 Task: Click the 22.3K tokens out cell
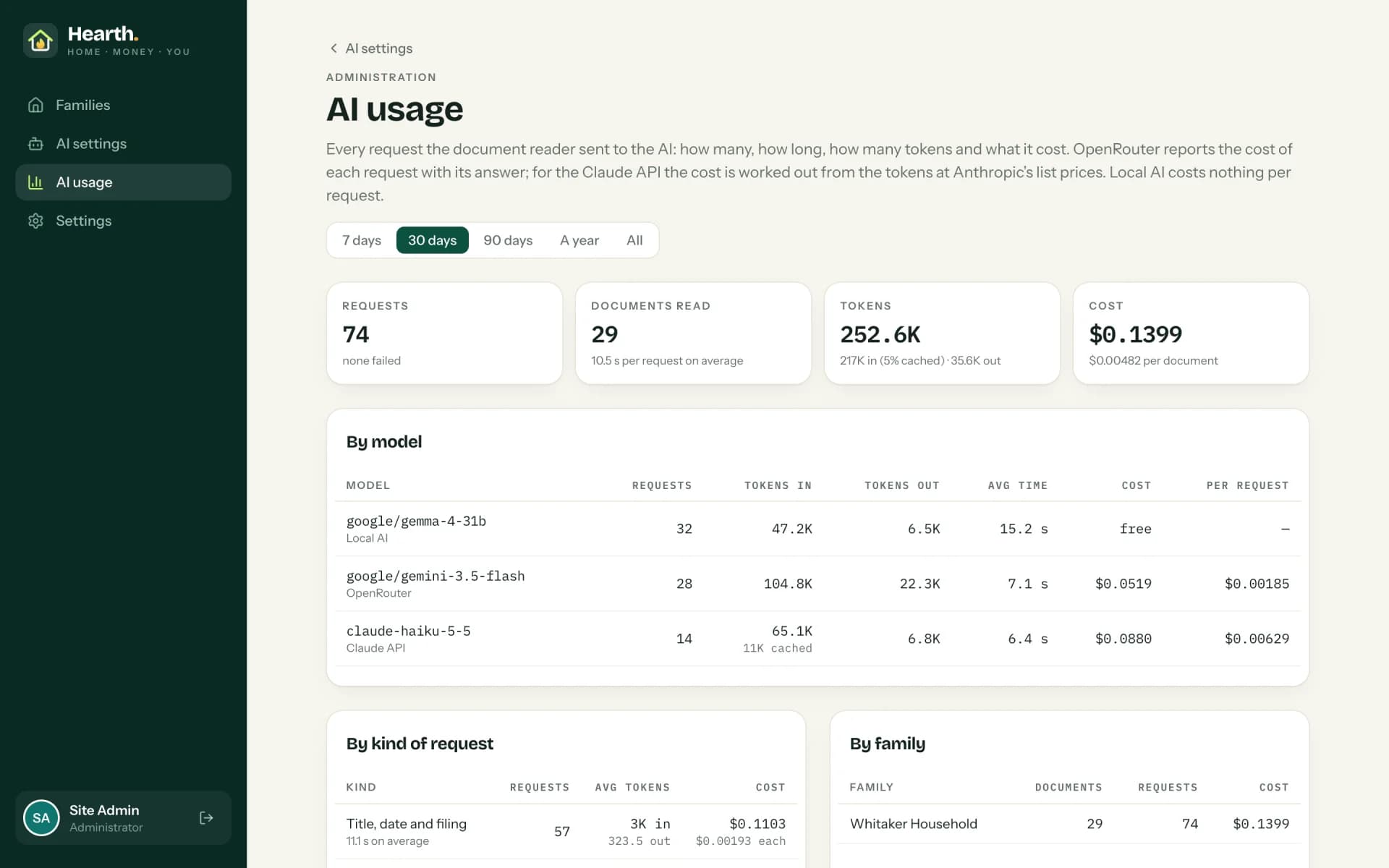point(919,584)
